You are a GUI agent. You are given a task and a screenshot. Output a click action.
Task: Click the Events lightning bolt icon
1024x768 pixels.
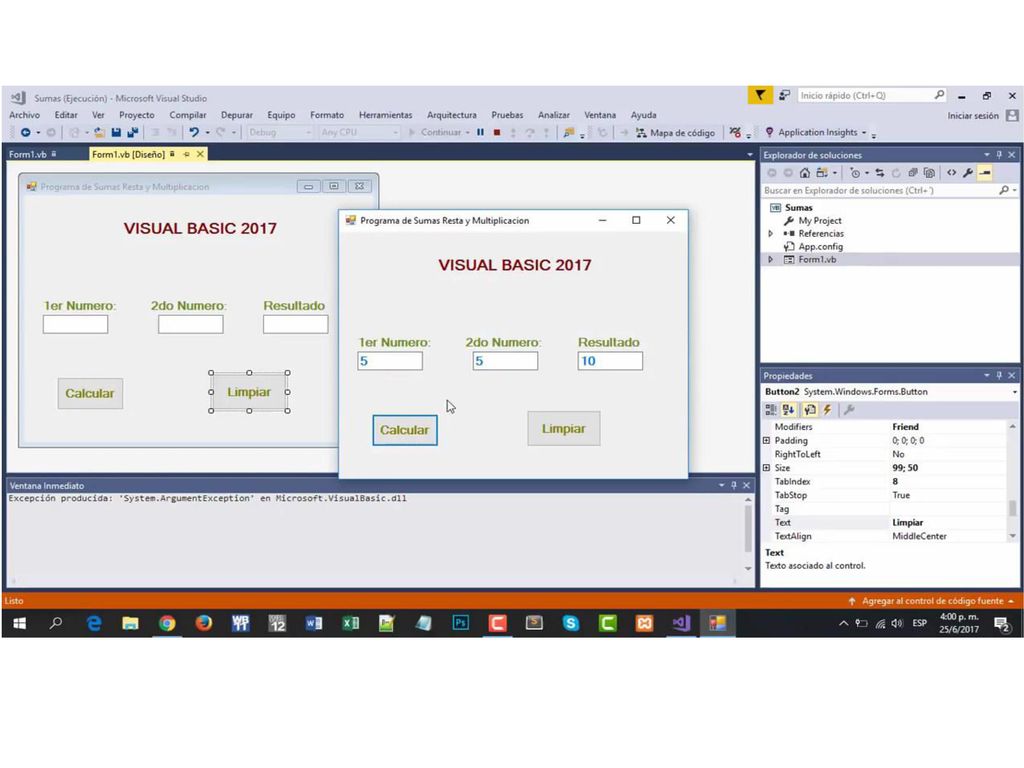click(827, 409)
